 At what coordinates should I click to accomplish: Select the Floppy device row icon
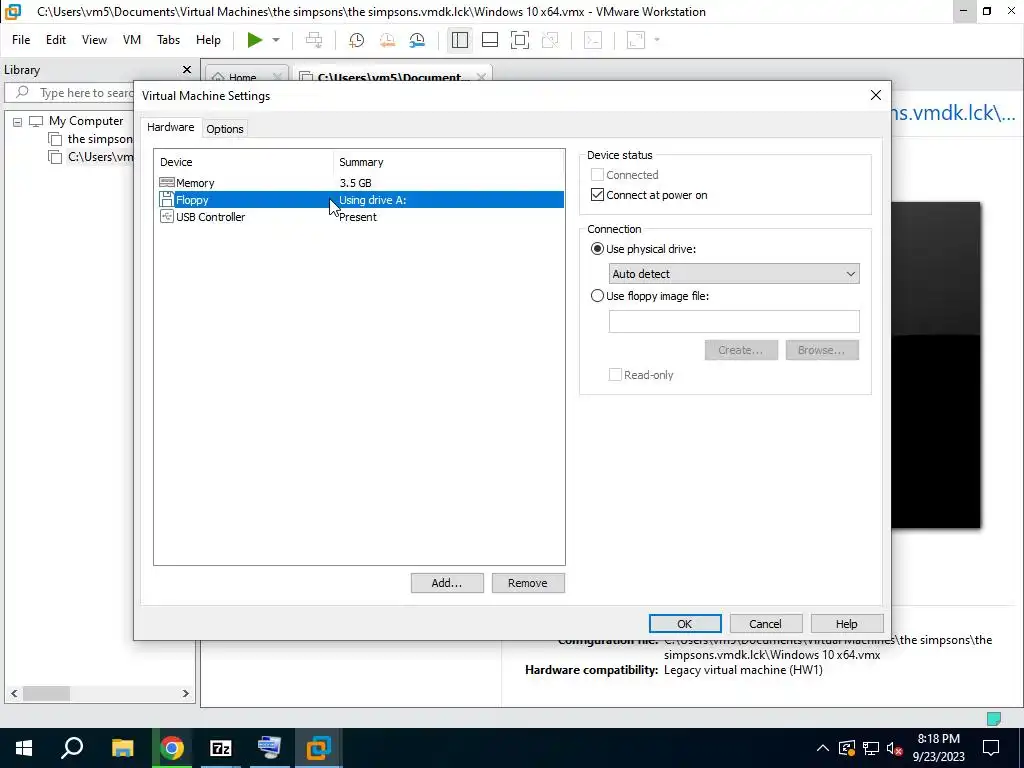[x=167, y=200]
